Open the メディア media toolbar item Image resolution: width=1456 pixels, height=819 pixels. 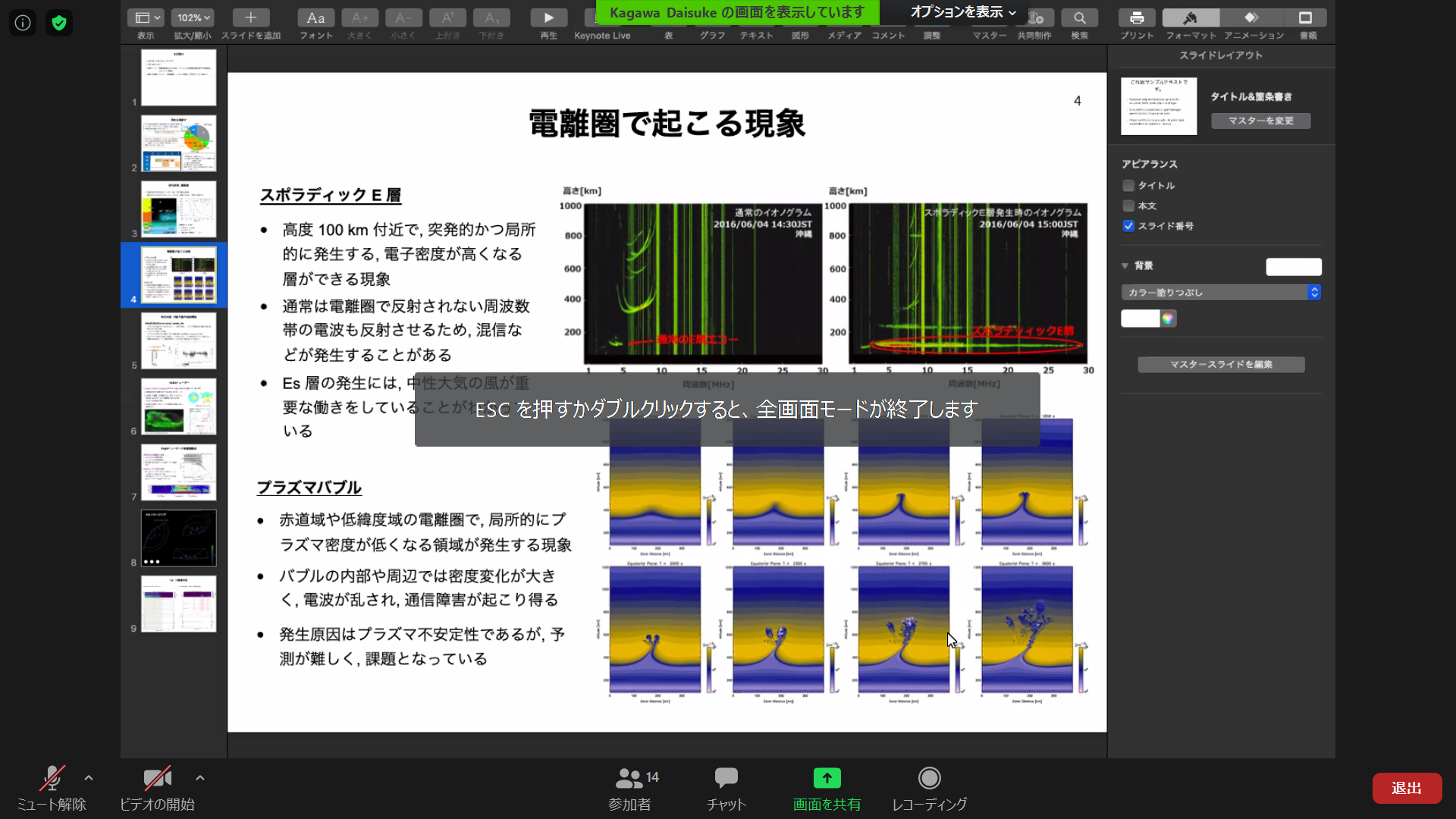coord(844,35)
